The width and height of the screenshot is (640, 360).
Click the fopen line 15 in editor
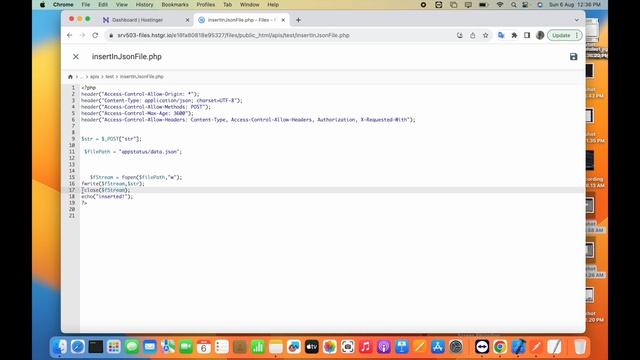pos(136,177)
